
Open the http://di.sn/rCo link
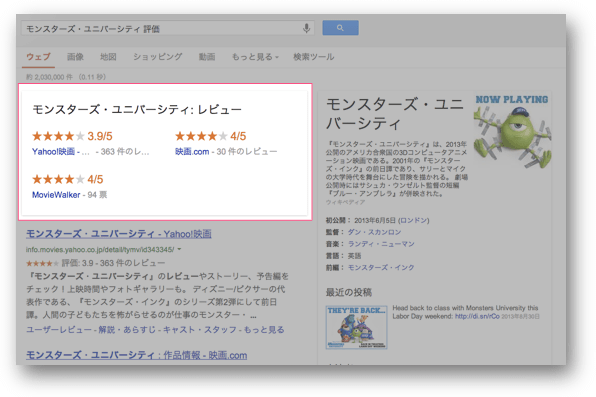pos(477,316)
